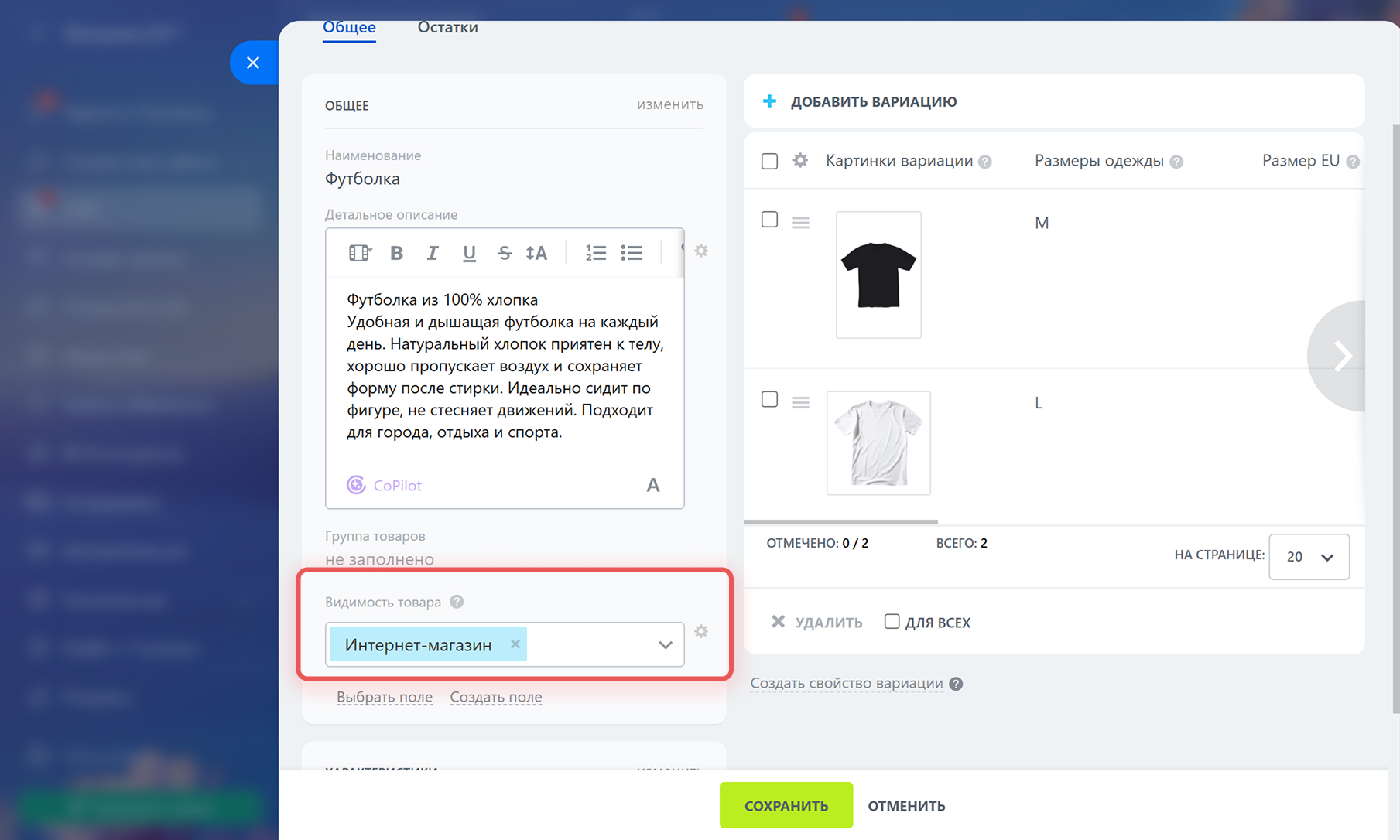Image resolution: width=1400 pixels, height=840 pixels.
Task: Open the gear next to Видимость товара
Action: pos(701,631)
